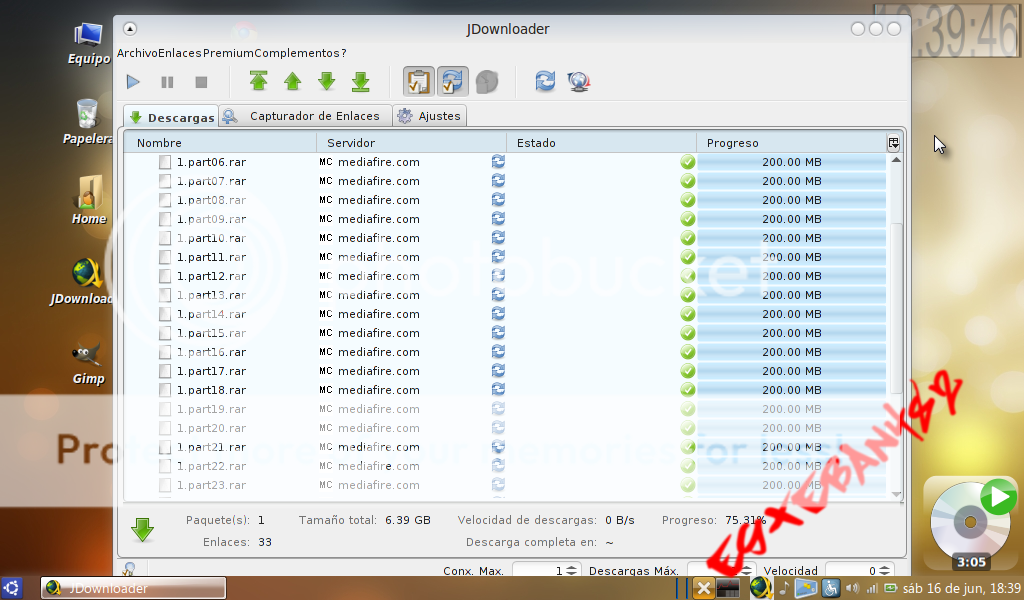This screenshot has height=600, width=1024.
Task: Click file icon of 1.part12.rar
Action: (x=165, y=276)
